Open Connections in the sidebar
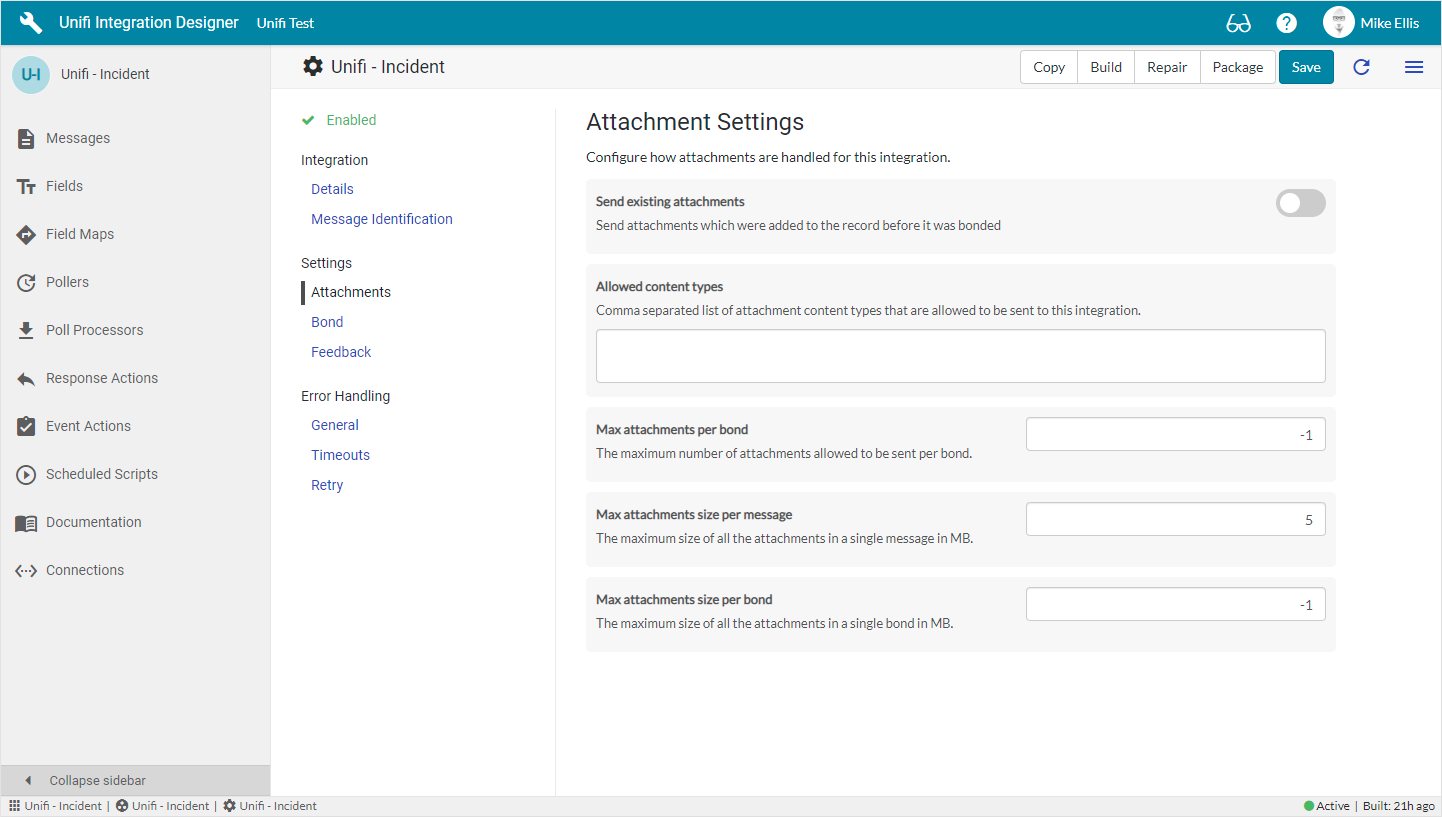The width and height of the screenshot is (1442, 817). click(84, 570)
